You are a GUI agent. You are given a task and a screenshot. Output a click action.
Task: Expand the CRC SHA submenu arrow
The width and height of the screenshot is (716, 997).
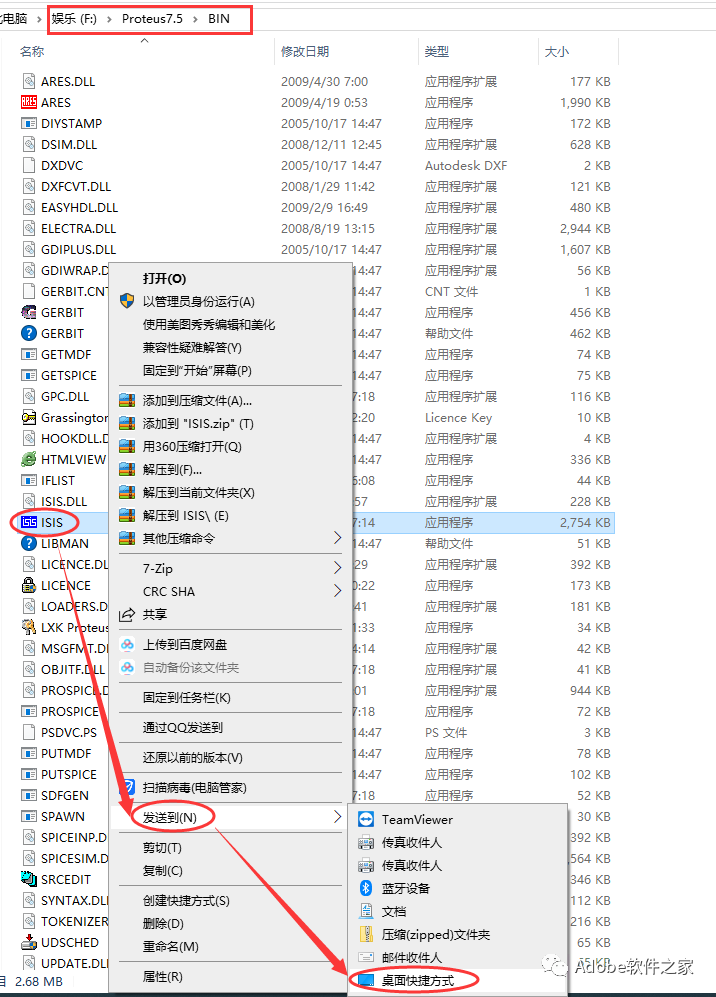pos(337,591)
